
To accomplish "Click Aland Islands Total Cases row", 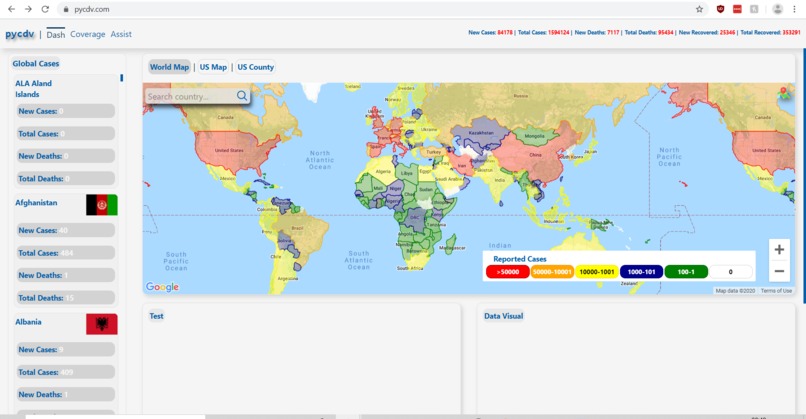I will (66, 134).
